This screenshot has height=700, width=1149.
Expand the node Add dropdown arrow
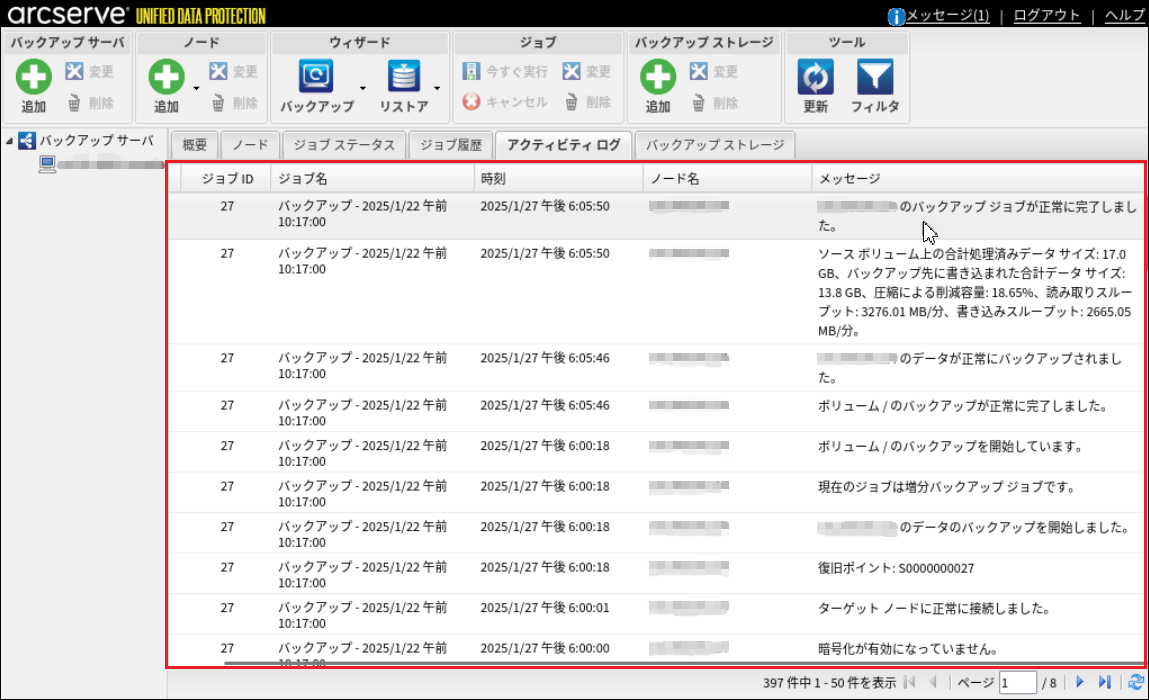pyautogui.click(x=197, y=88)
